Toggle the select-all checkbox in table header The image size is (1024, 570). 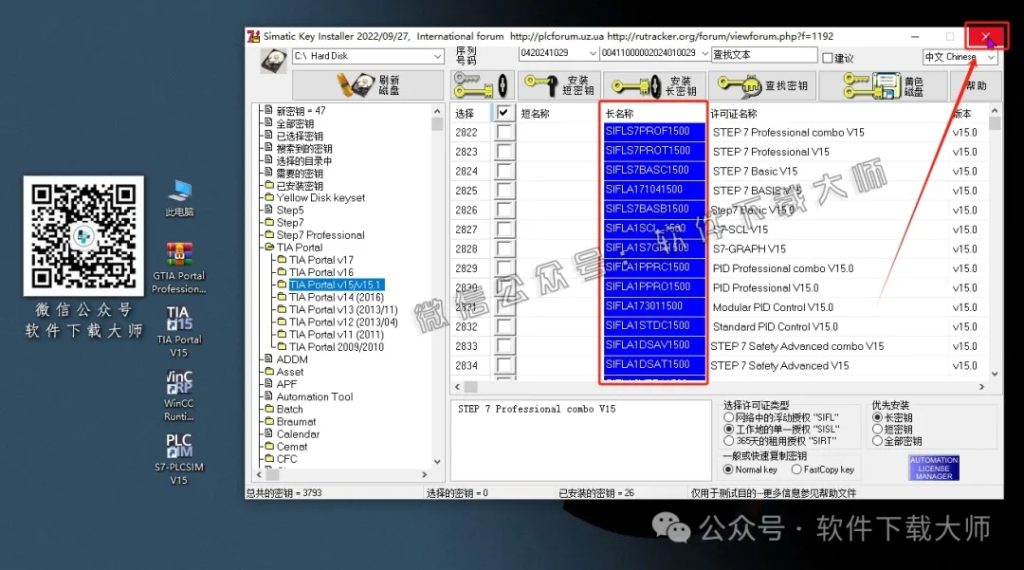[x=504, y=112]
